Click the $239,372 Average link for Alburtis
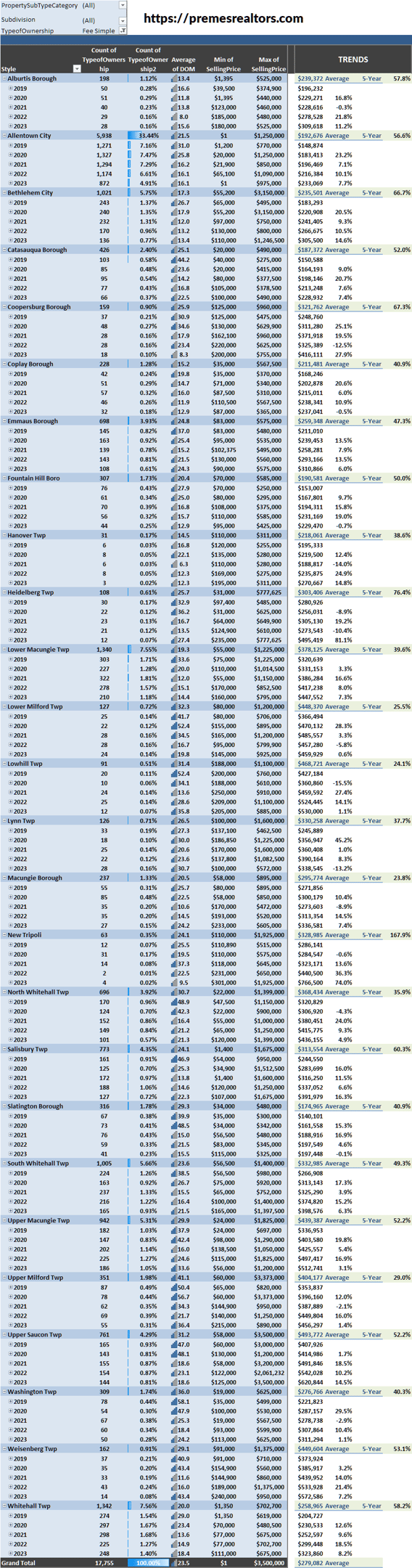This screenshot has height=1568, width=412. pos(323,78)
